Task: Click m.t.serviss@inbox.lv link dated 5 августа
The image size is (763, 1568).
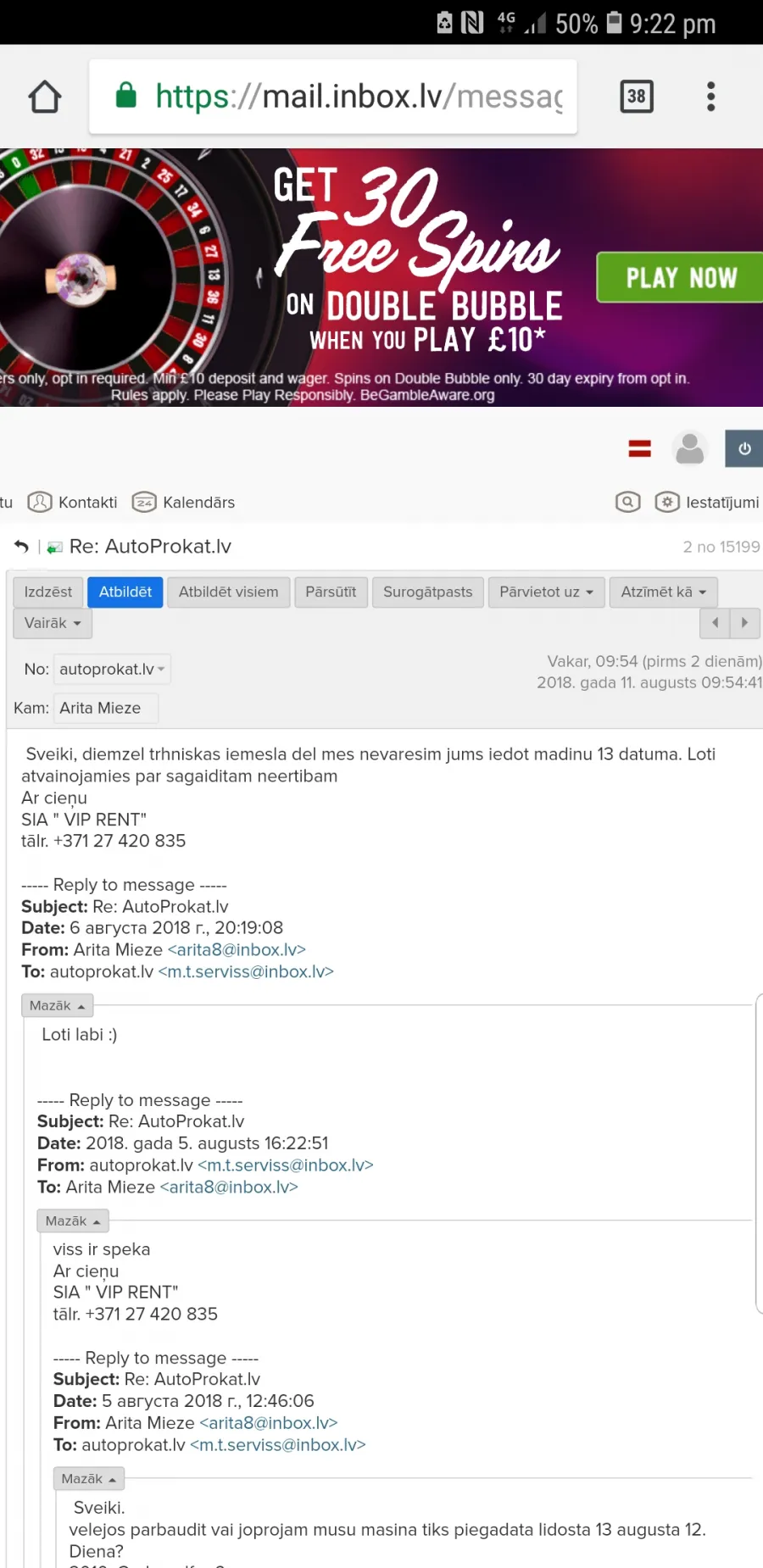Action: click(278, 1445)
